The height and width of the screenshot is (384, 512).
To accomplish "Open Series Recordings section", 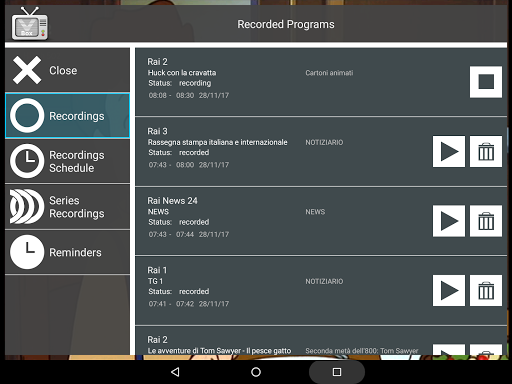I will [x=67, y=207].
